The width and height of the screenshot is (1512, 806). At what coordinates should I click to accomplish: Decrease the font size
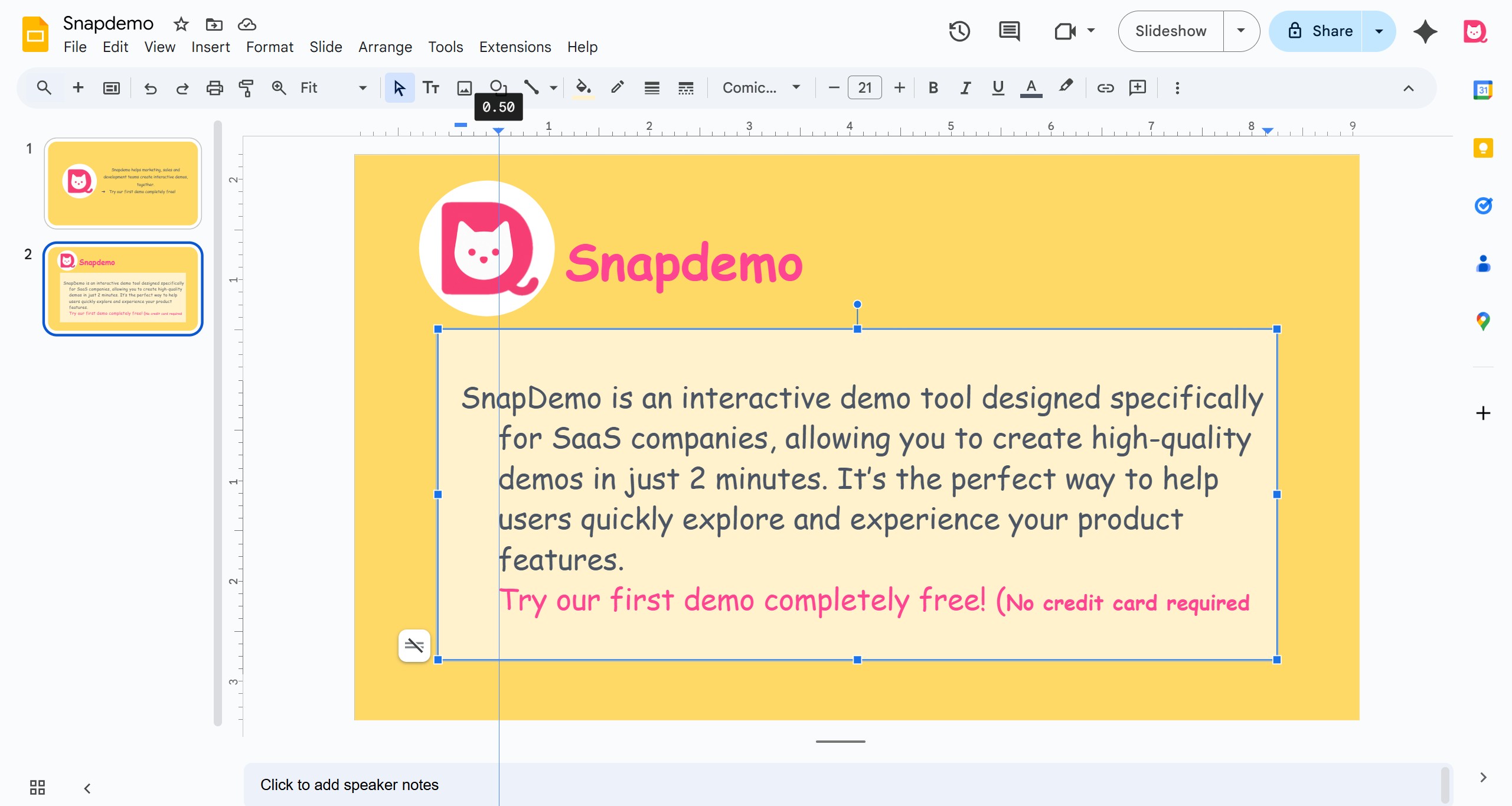point(834,88)
